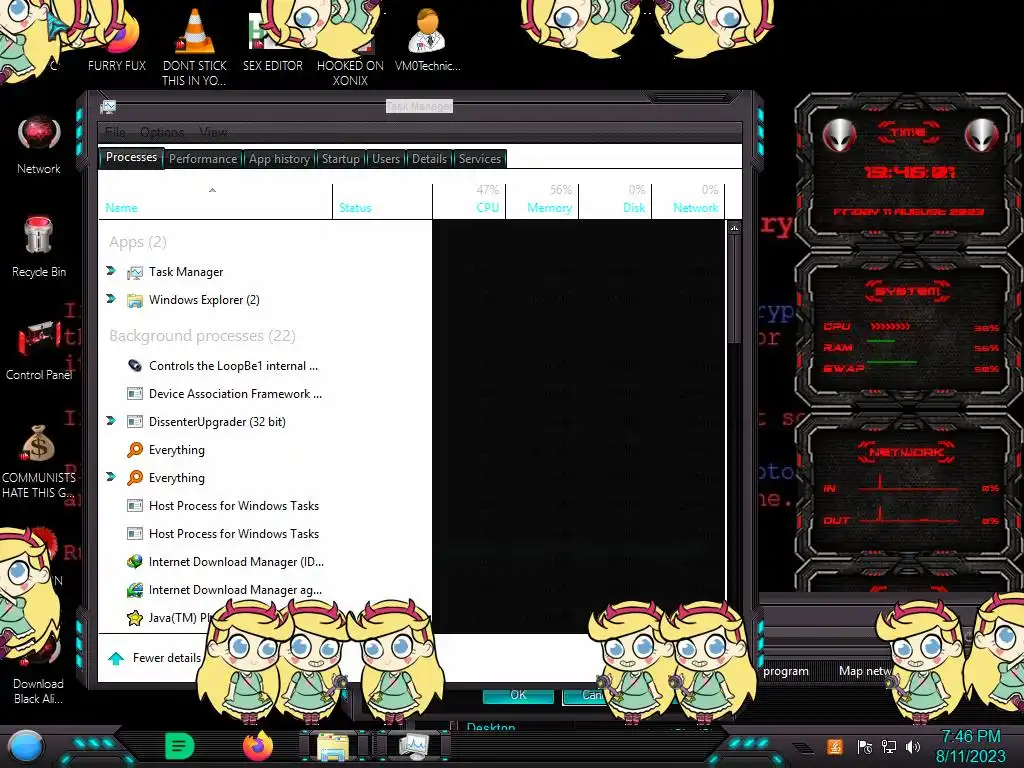This screenshot has width=1024, height=768.
Task: Open the money bag COMMUNISTS HATE THIS shortcut
Action: (38, 443)
